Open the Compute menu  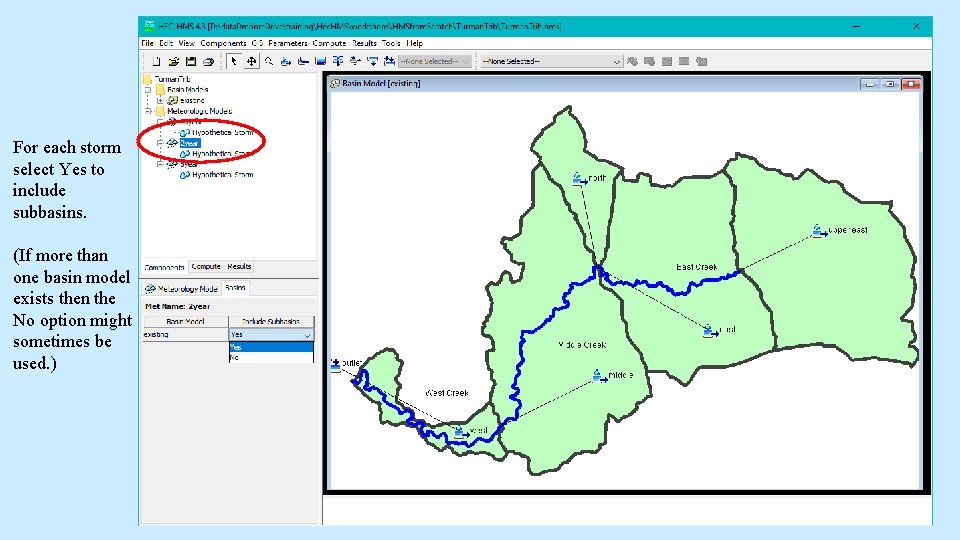329,43
